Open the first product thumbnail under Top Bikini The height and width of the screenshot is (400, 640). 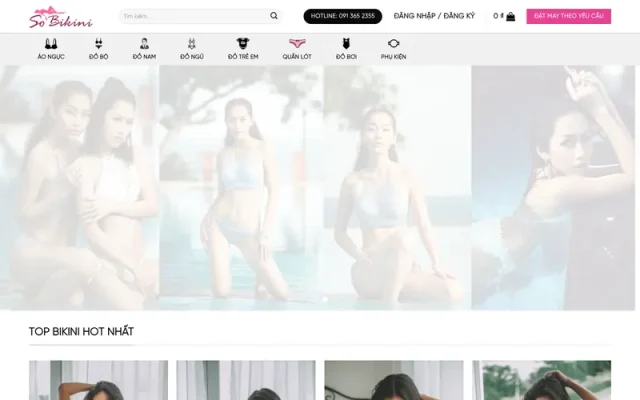pyautogui.click(x=98, y=380)
